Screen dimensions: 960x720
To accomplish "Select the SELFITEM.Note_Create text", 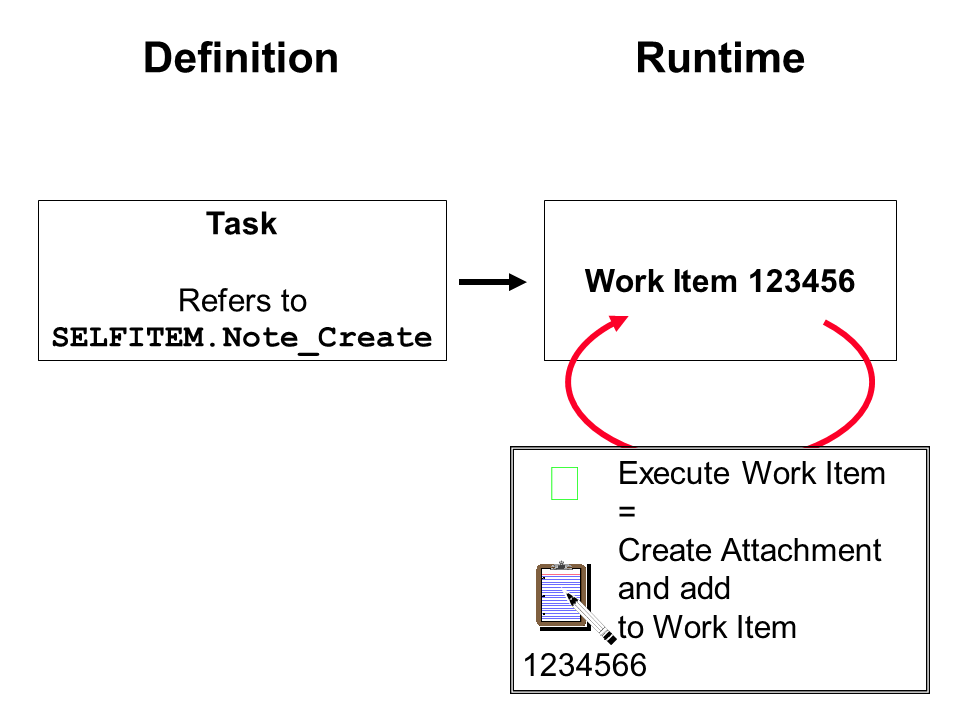I will coord(242,337).
